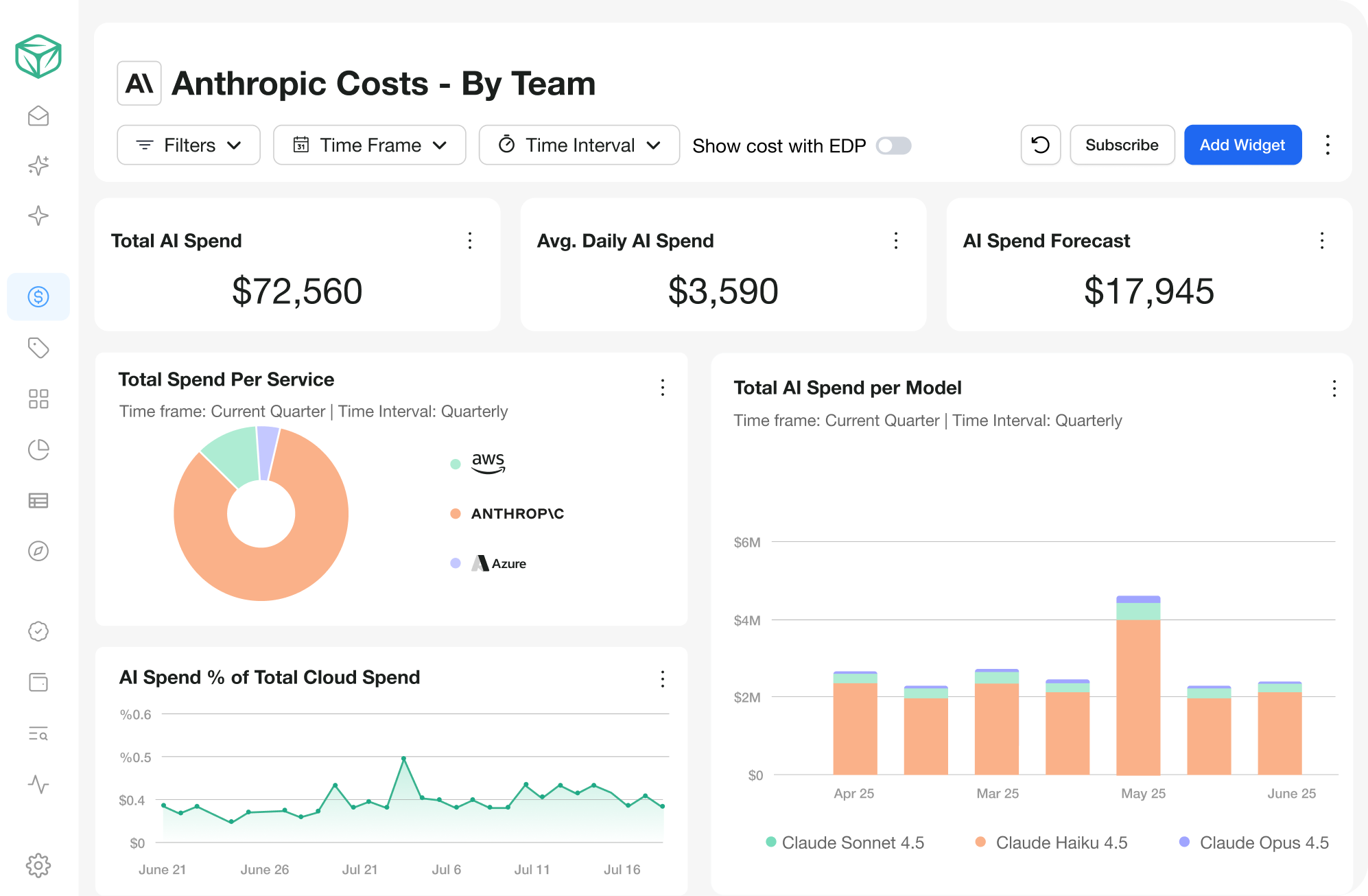Screen dimensions: 1368x896
Task: Click the tallest bar in model chart
Action: click(x=1138, y=686)
